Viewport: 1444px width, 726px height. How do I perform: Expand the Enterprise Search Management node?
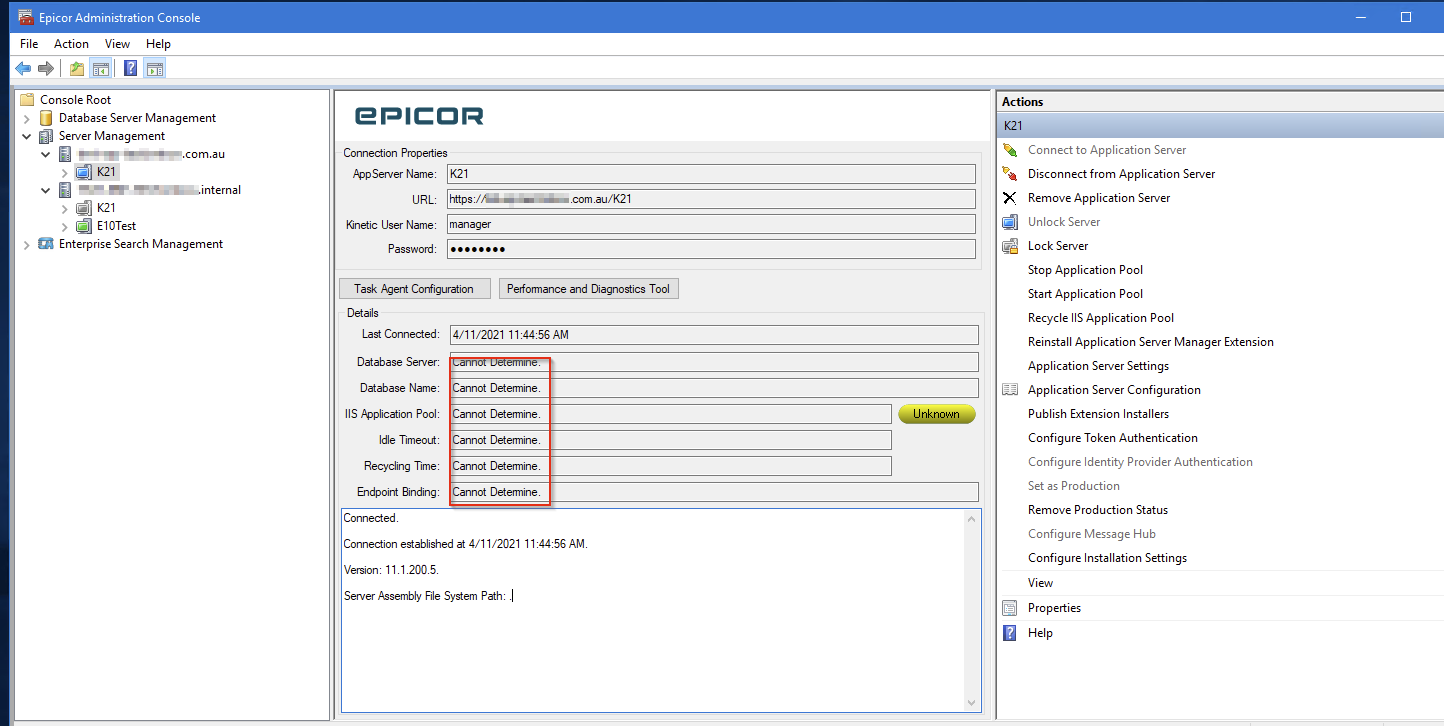(27, 244)
